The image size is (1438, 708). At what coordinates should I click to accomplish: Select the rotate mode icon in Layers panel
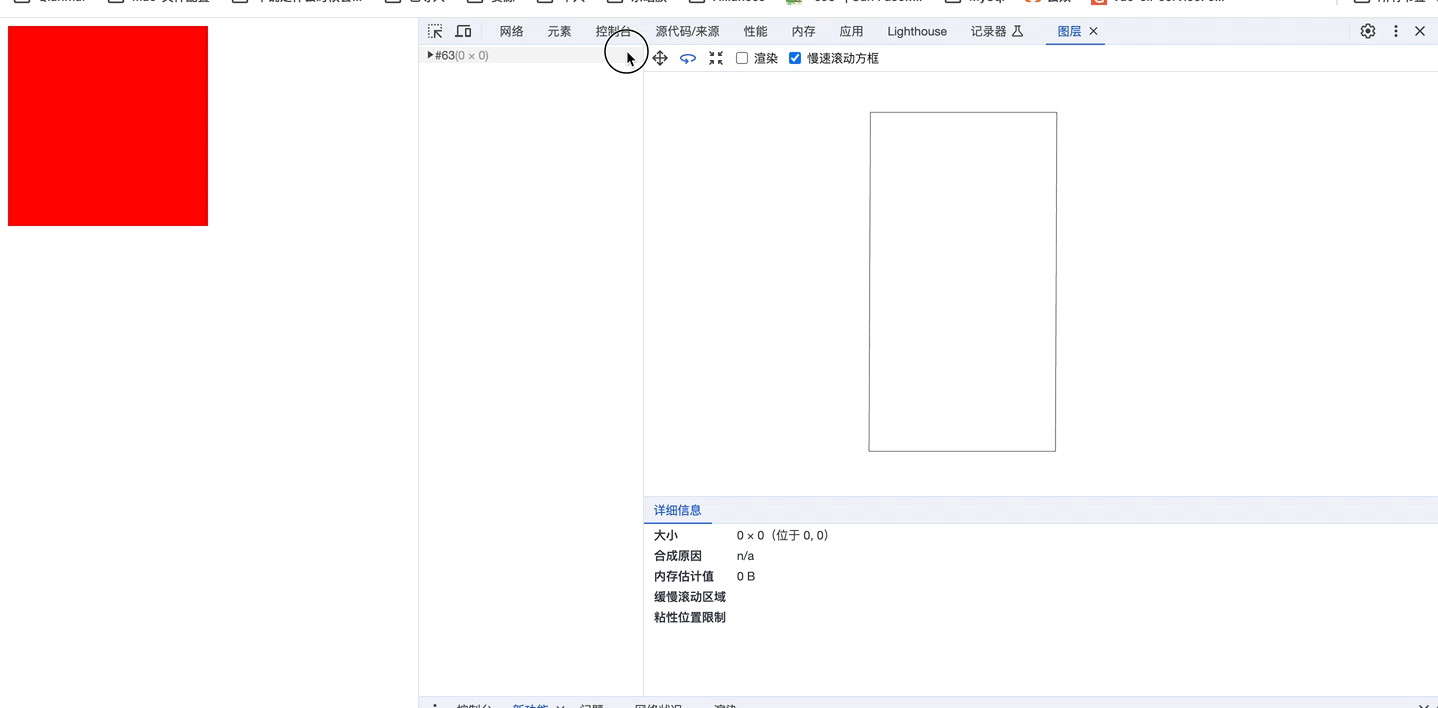(687, 58)
